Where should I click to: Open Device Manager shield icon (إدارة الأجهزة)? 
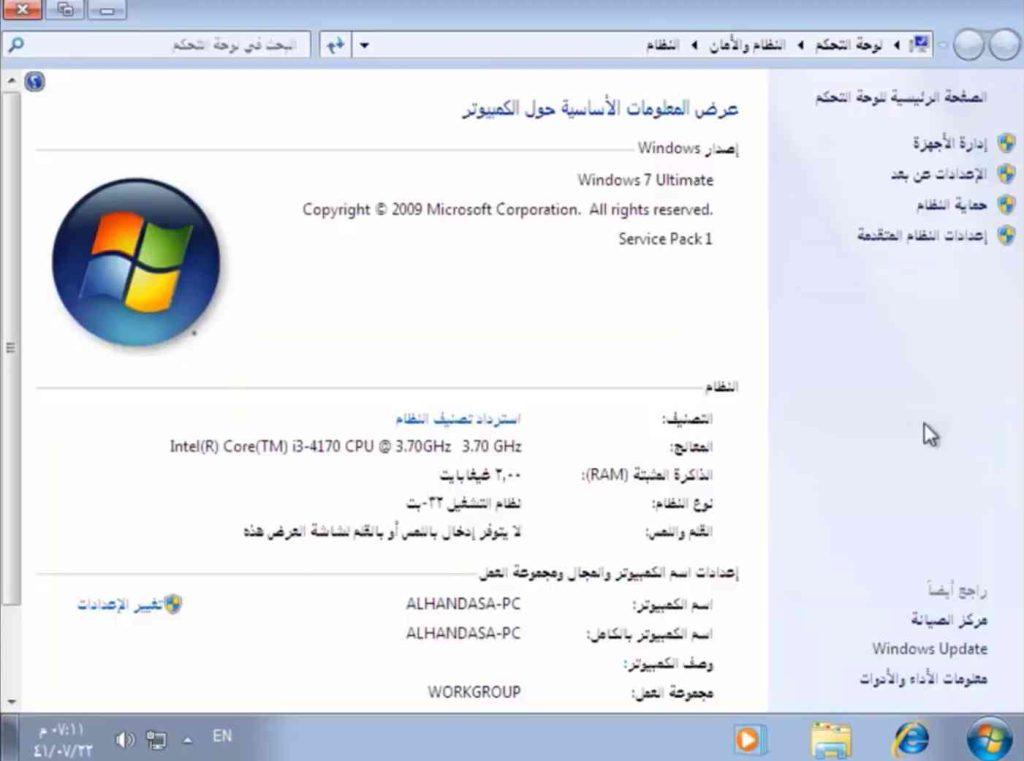1006,143
